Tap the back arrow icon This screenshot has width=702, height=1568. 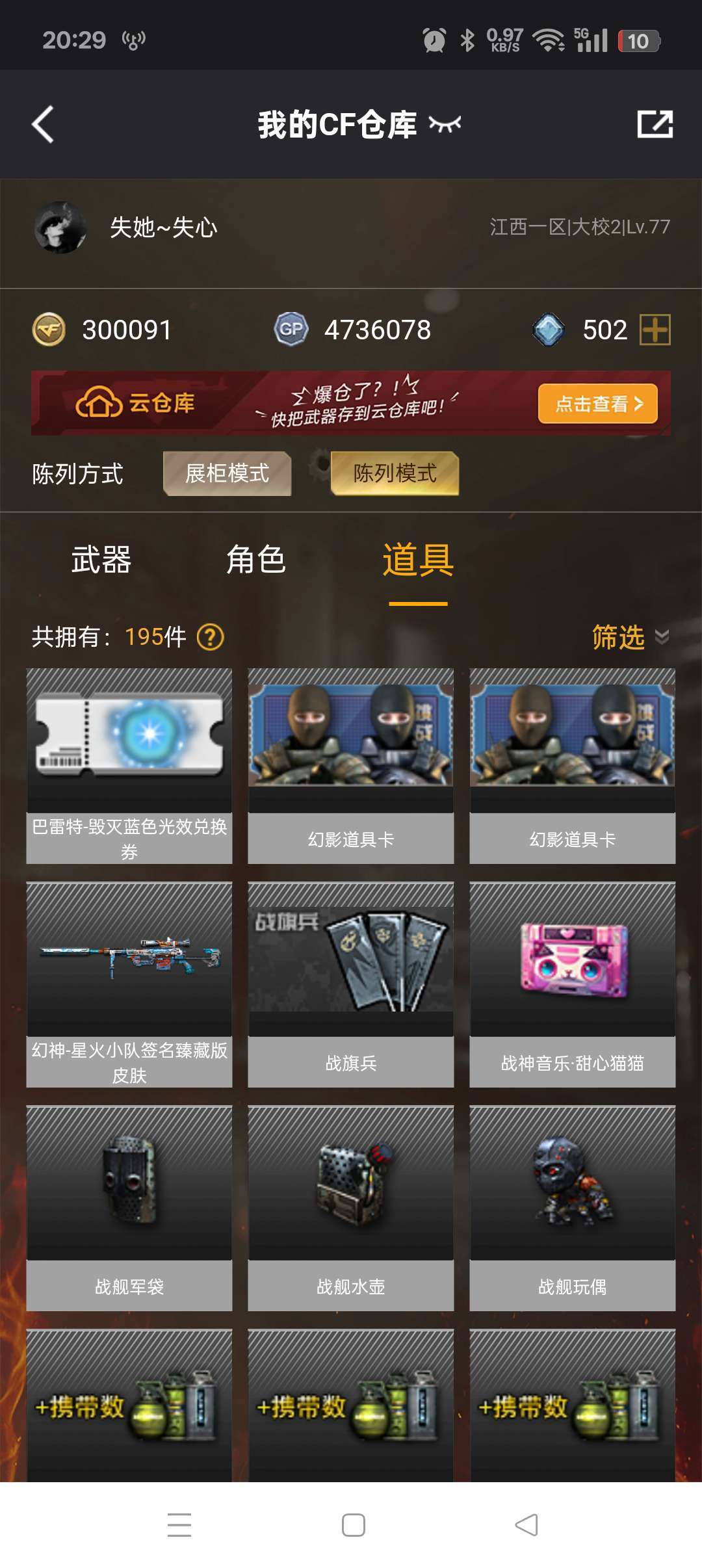pyautogui.click(x=43, y=124)
